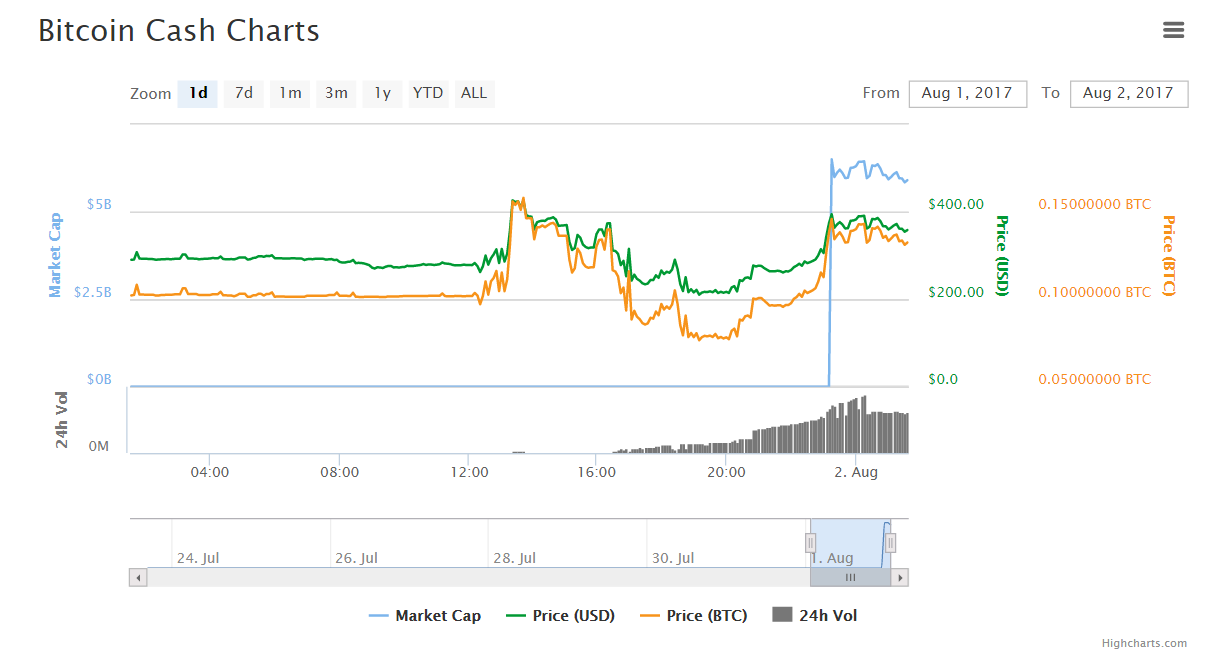
Task: Toggle Price (BTC) legend item
Action: [693, 616]
